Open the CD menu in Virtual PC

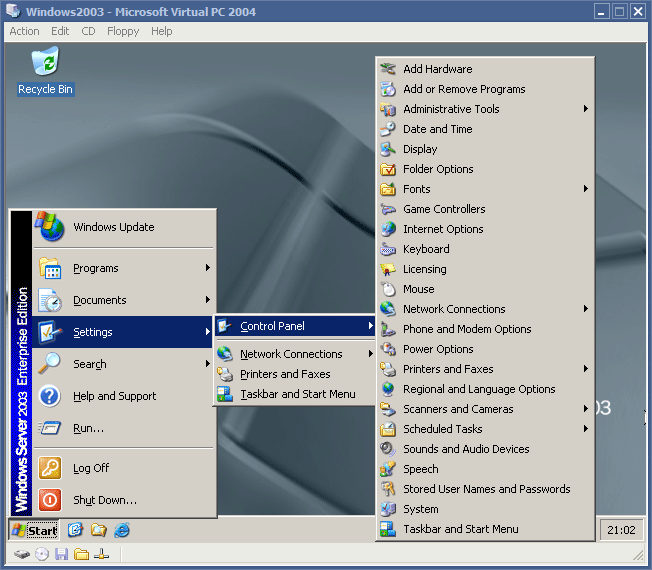click(88, 31)
